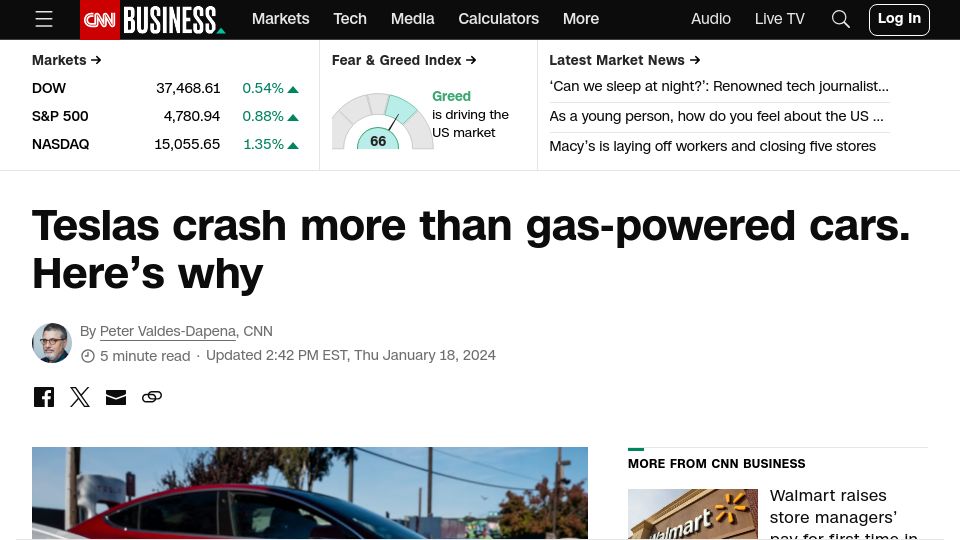
Task: Click the author's profile photo
Action: click(52, 343)
